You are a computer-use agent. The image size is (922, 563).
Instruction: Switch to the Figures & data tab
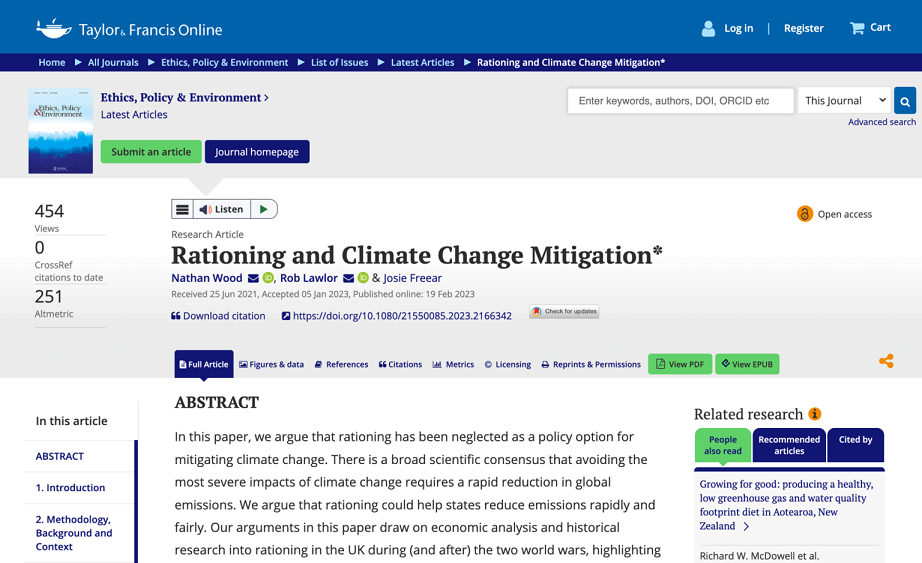[x=271, y=365]
